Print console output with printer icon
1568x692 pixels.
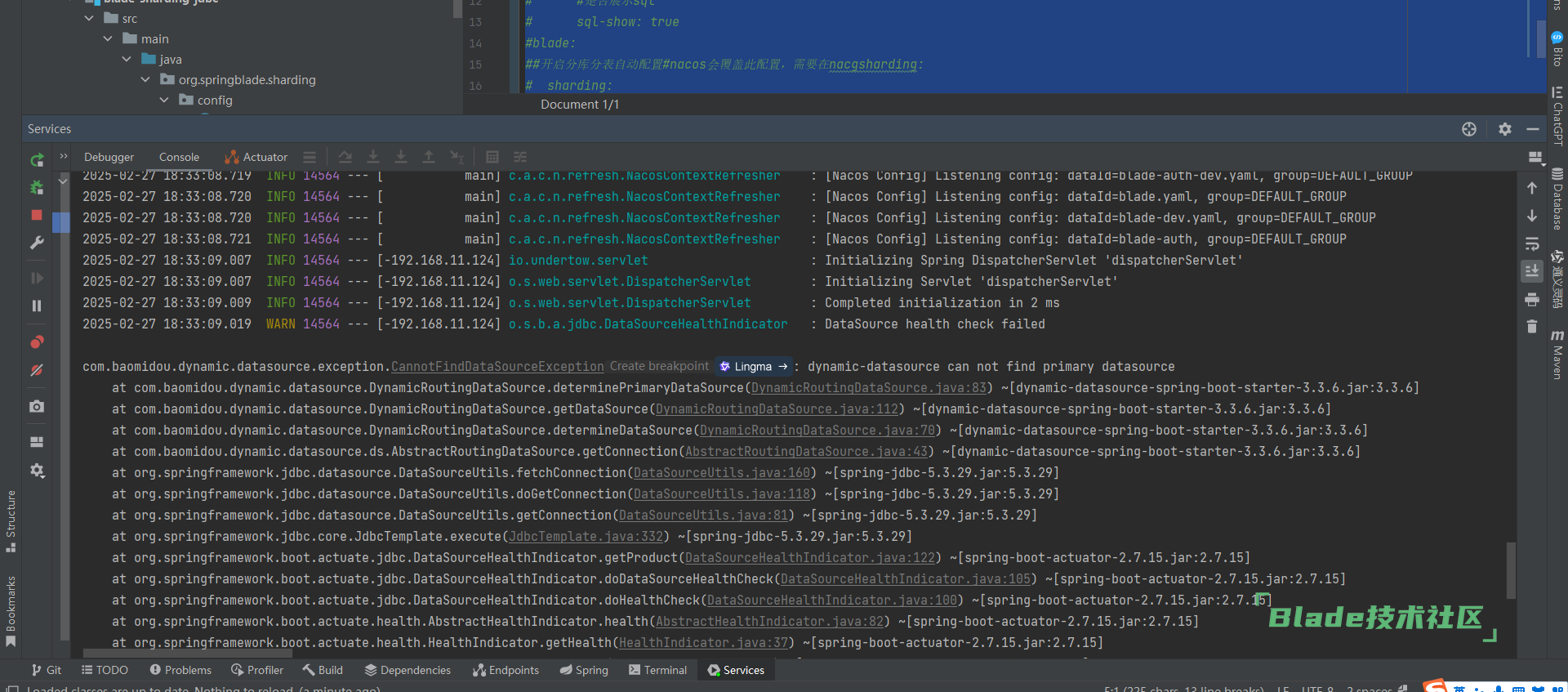click(1532, 300)
